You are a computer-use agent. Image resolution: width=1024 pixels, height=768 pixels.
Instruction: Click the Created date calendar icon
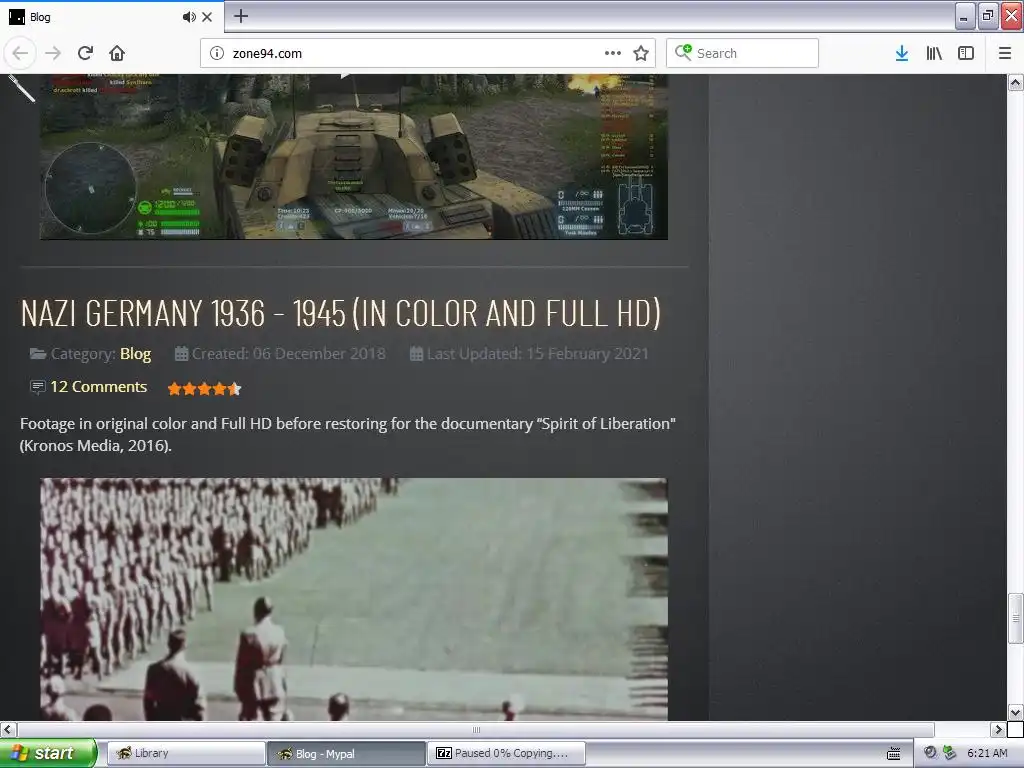[181, 353]
